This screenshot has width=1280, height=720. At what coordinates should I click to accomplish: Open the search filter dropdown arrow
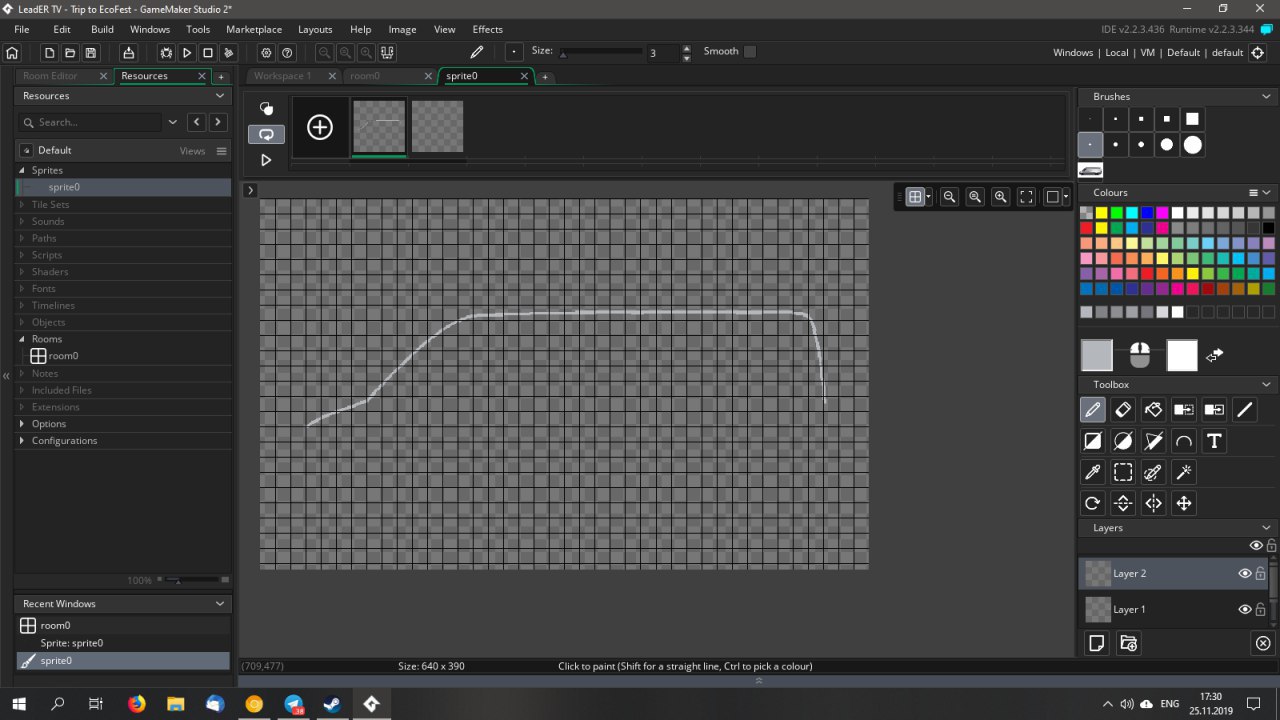coord(173,122)
